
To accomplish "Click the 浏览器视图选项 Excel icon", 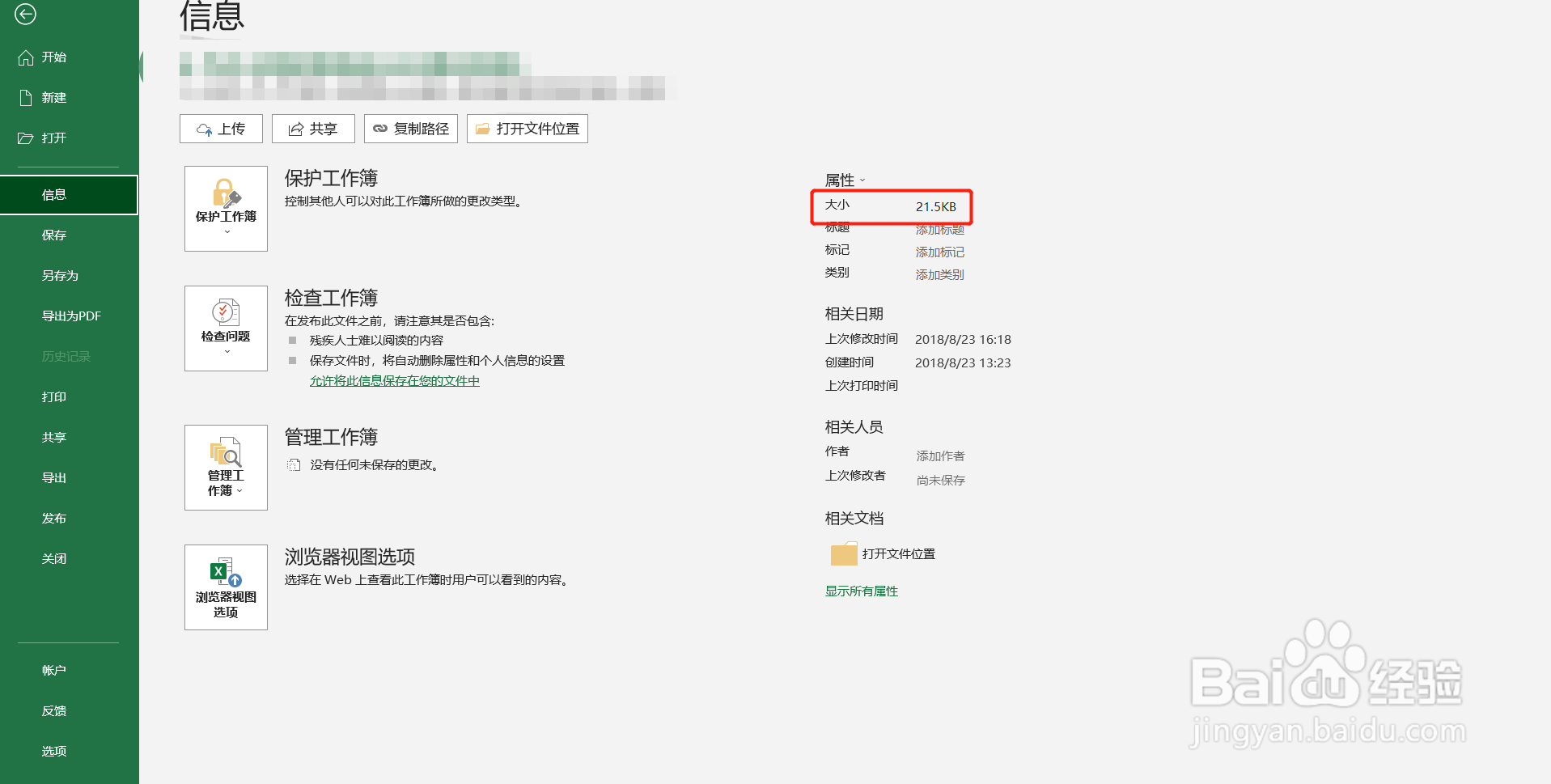I will [225, 570].
